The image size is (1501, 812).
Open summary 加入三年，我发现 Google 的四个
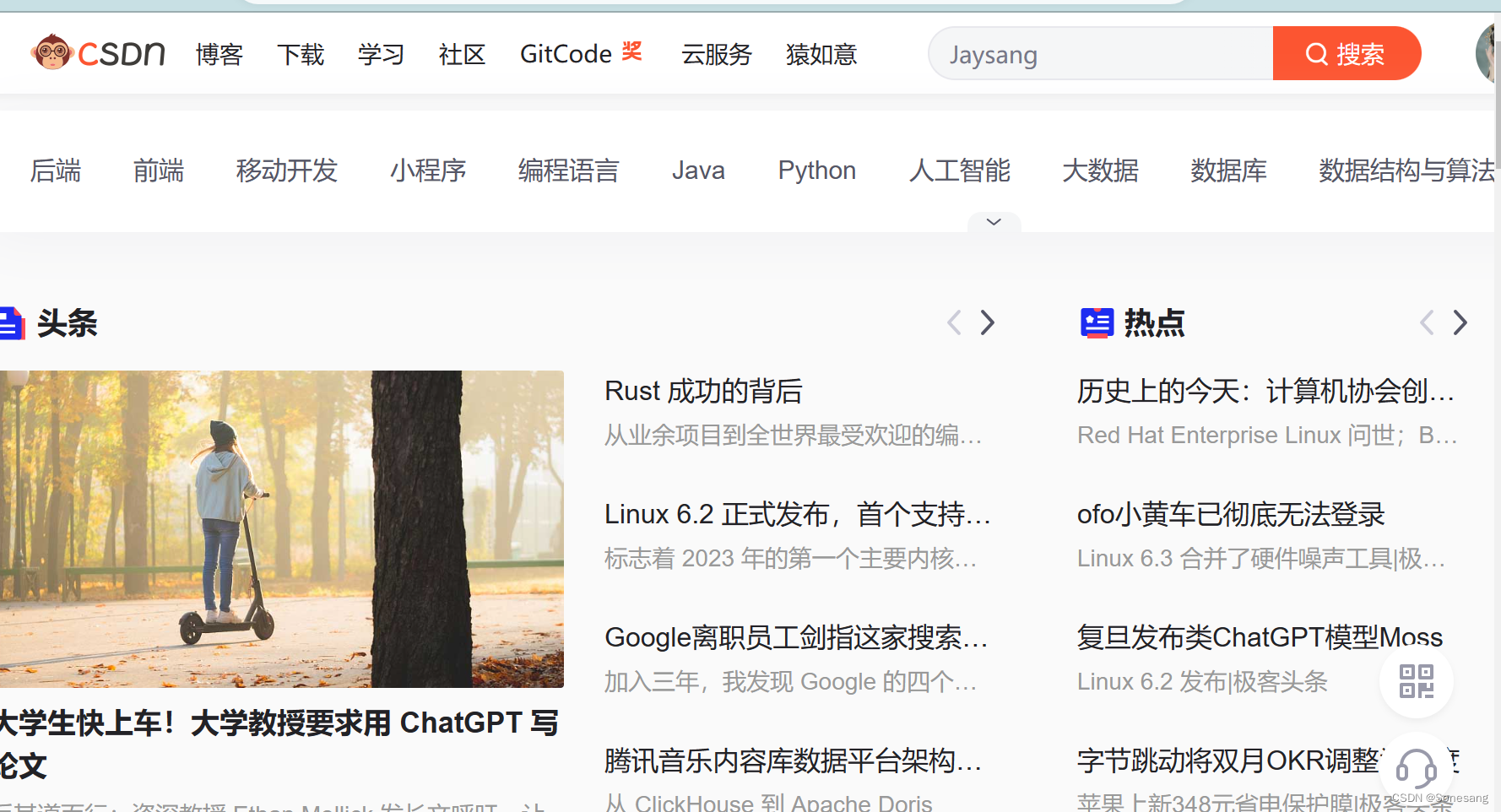point(791,682)
